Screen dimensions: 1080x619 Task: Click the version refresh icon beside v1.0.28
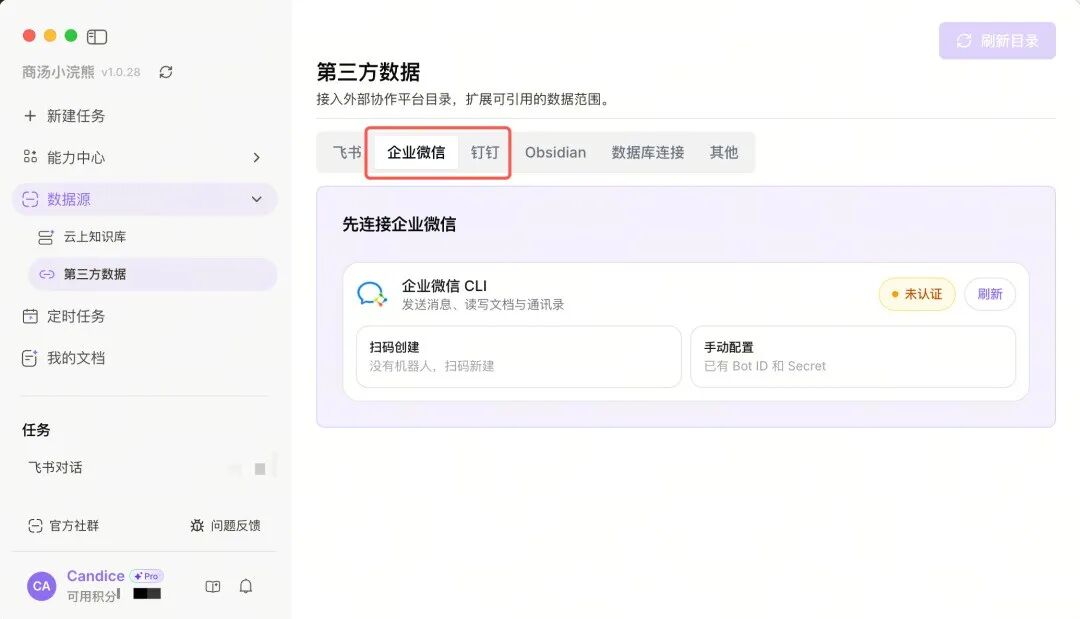pyautogui.click(x=166, y=72)
